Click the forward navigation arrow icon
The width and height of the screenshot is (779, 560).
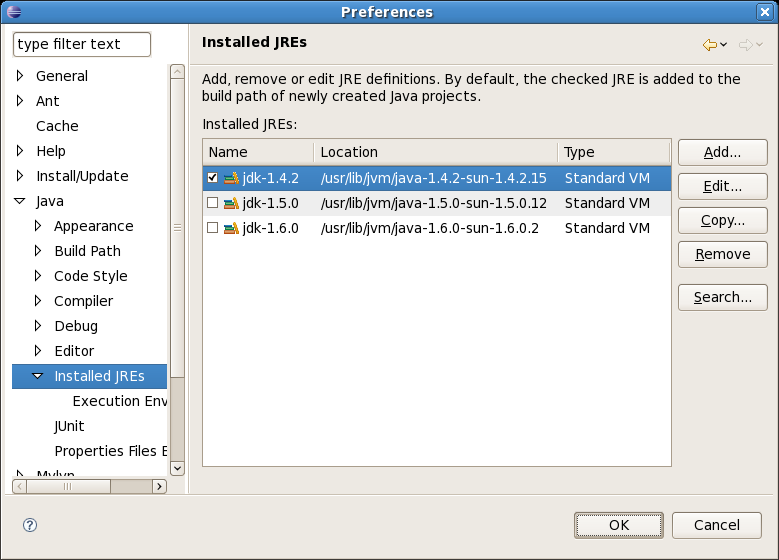tap(745, 45)
